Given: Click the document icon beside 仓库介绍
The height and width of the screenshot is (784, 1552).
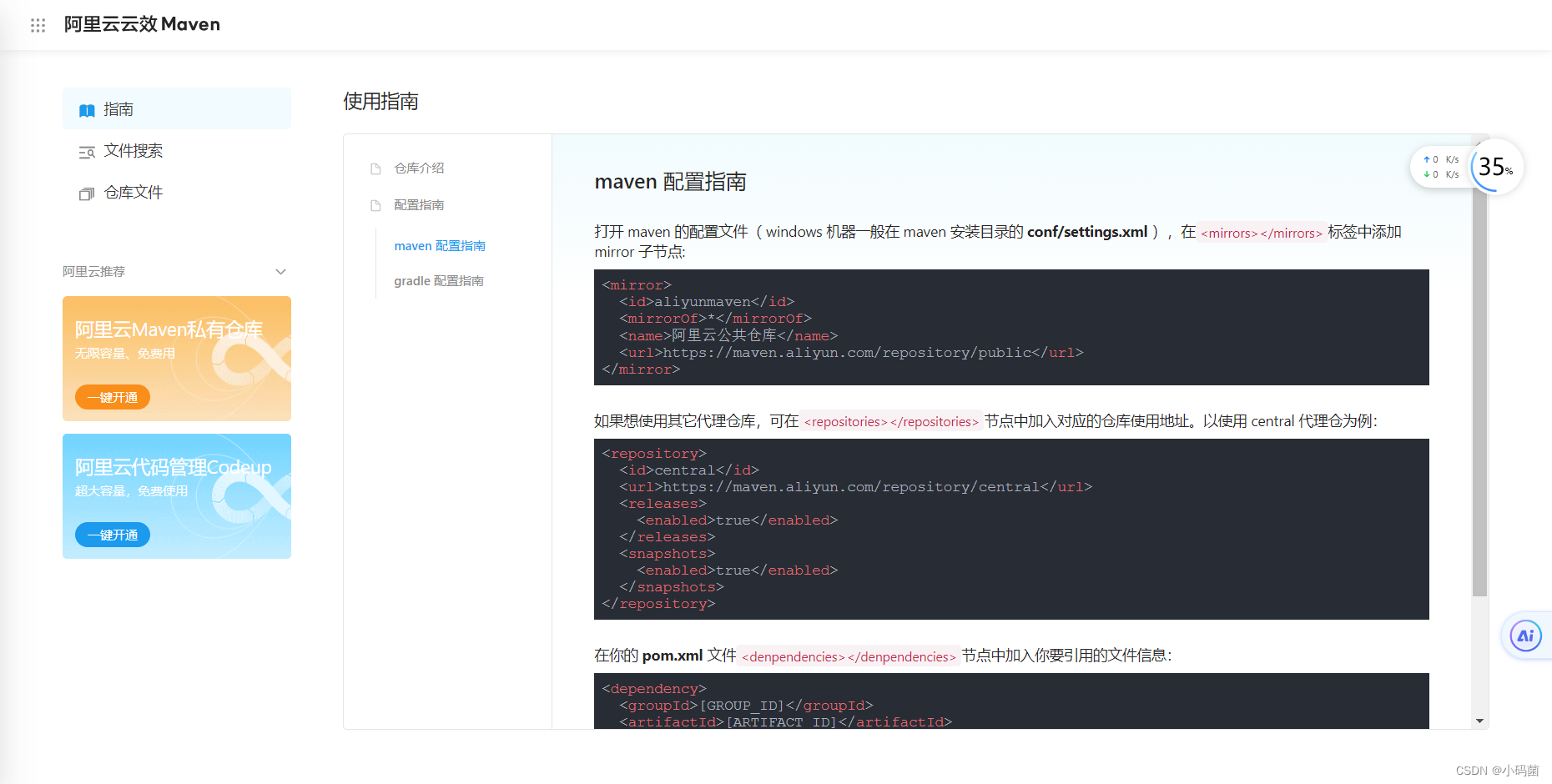Looking at the screenshot, I should [x=375, y=168].
